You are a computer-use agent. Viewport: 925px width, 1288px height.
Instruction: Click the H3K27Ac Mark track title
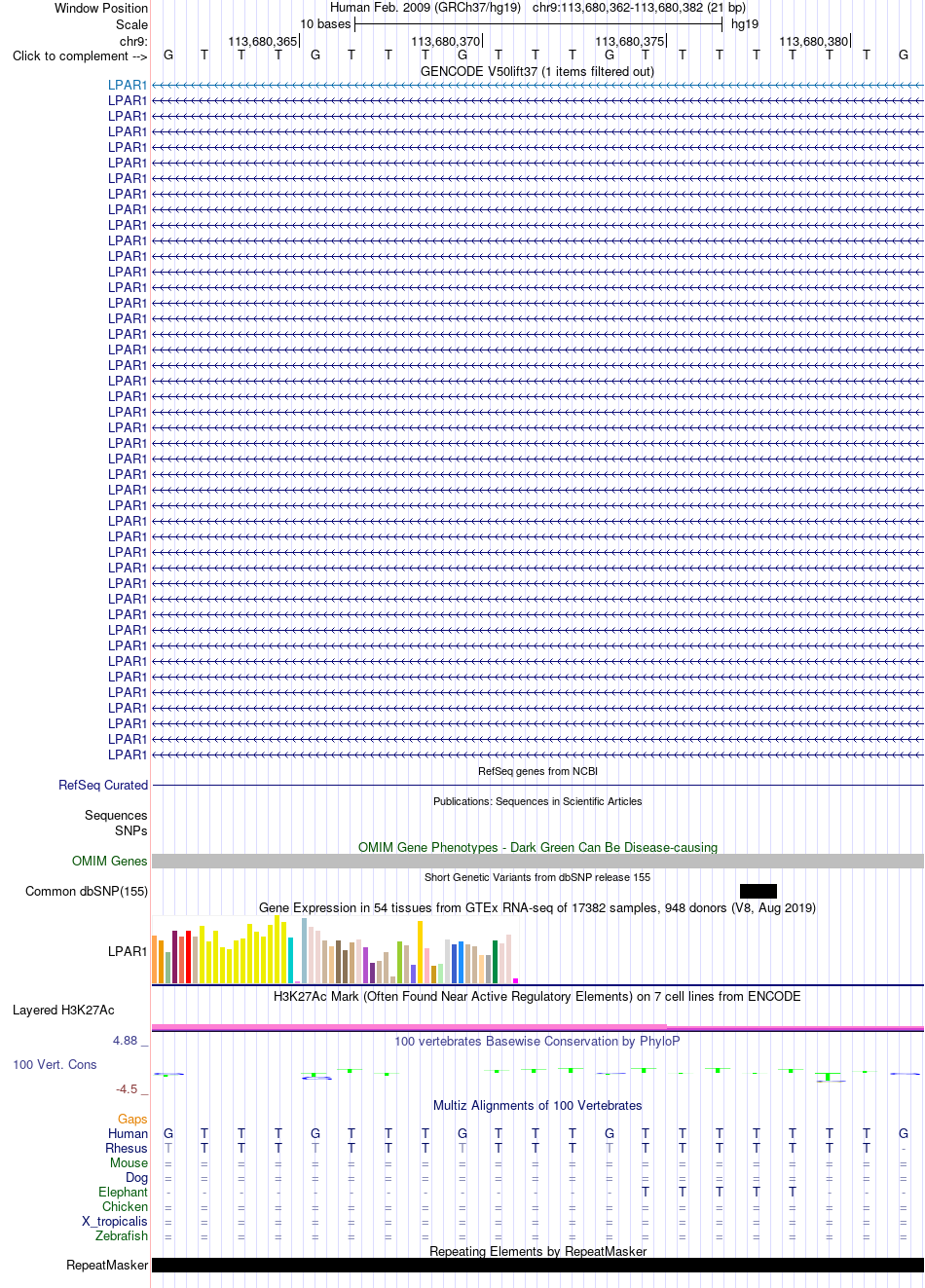[537, 996]
